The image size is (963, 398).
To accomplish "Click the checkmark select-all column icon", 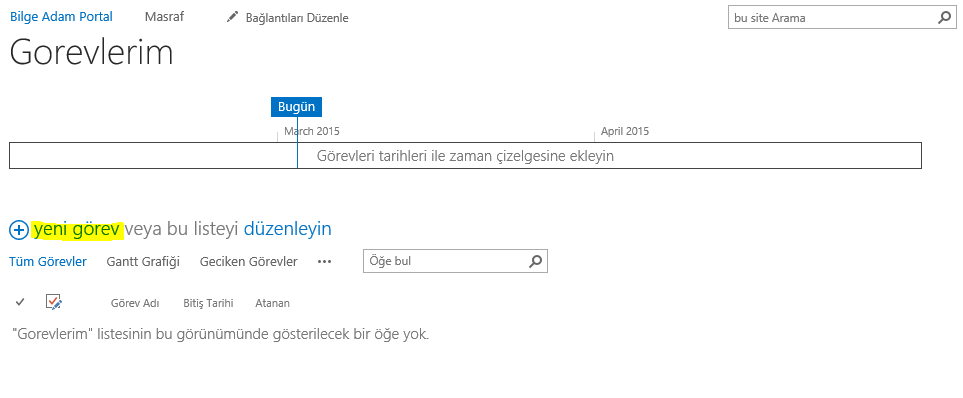I will [20, 302].
